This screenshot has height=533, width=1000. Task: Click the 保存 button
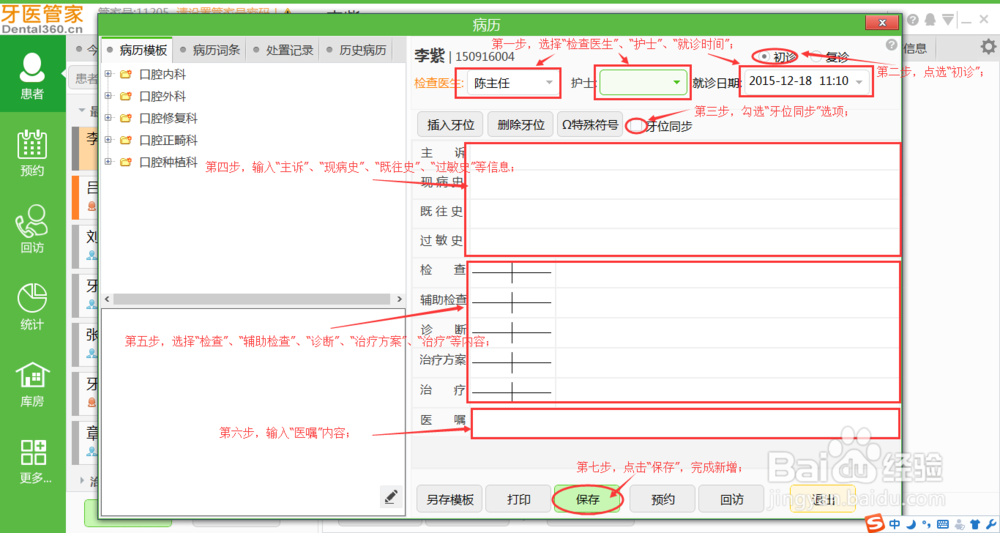point(587,499)
